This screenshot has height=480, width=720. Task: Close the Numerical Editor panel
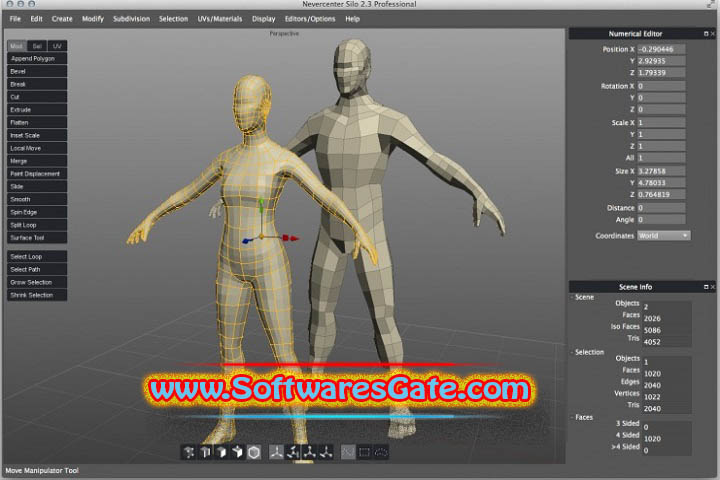713,34
